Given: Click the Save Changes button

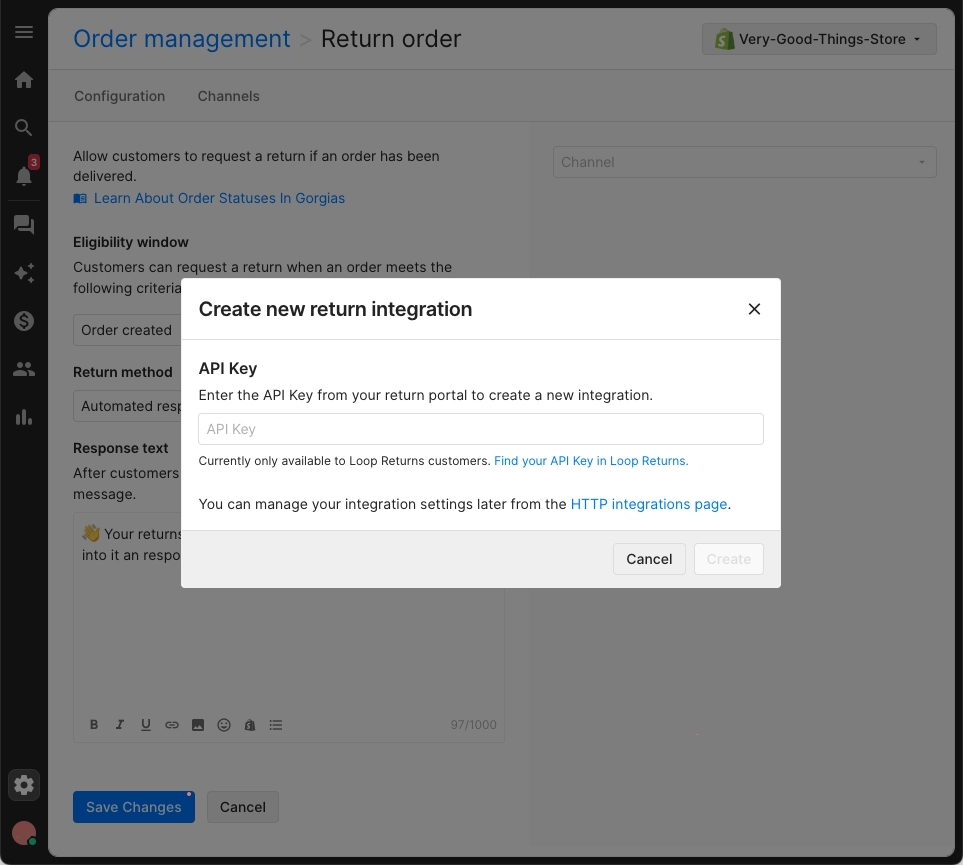Looking at the screenshot, I should click(x=133, y=807).
